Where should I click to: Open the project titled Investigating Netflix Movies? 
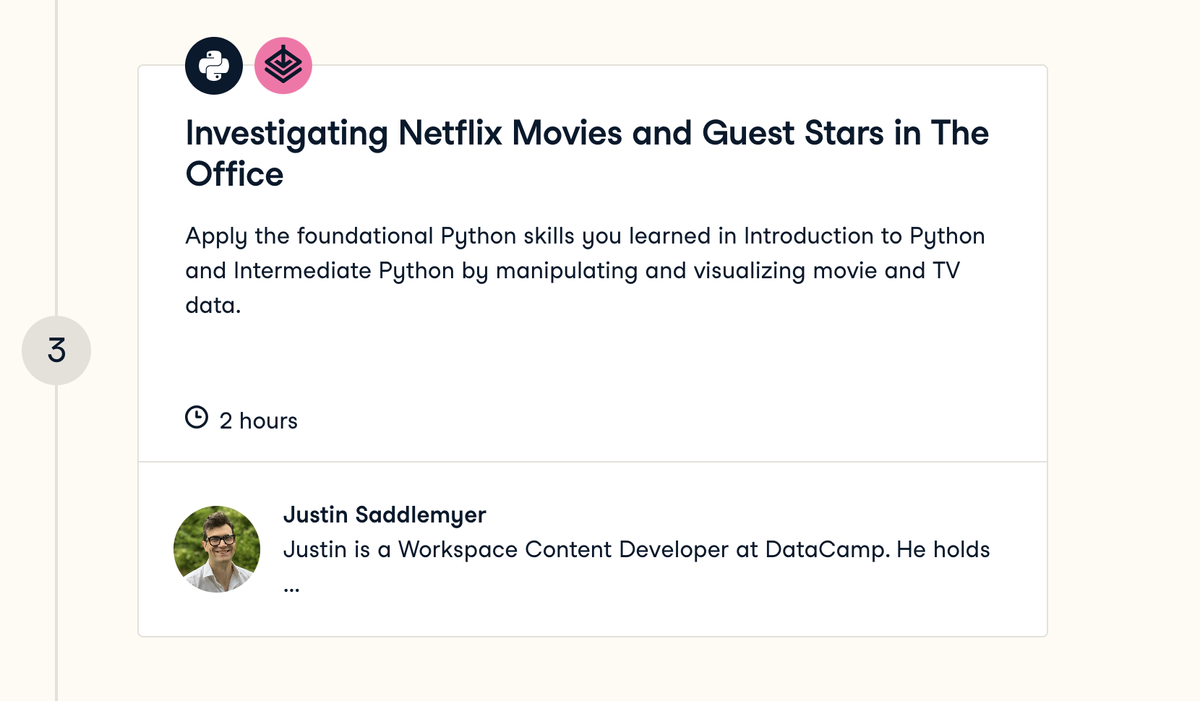(x=585, y=152)
